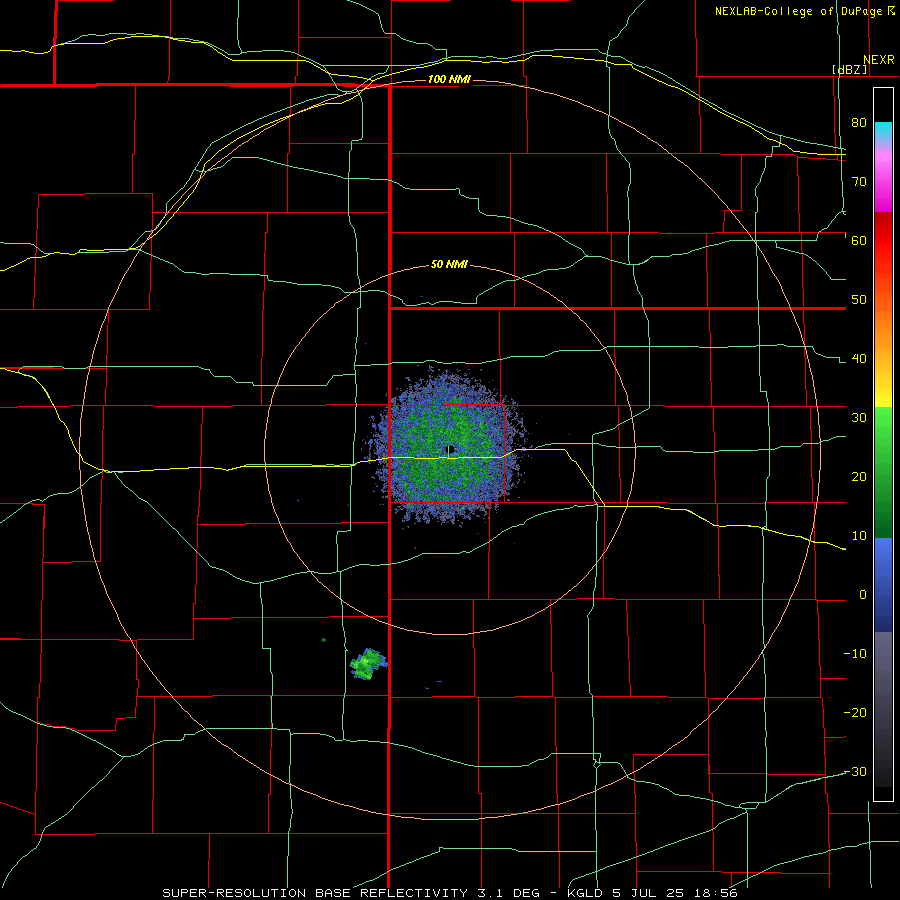Click the 5 JUL 25 date in the caption
This screenshot has width=900, height=900.
[651, 893]
